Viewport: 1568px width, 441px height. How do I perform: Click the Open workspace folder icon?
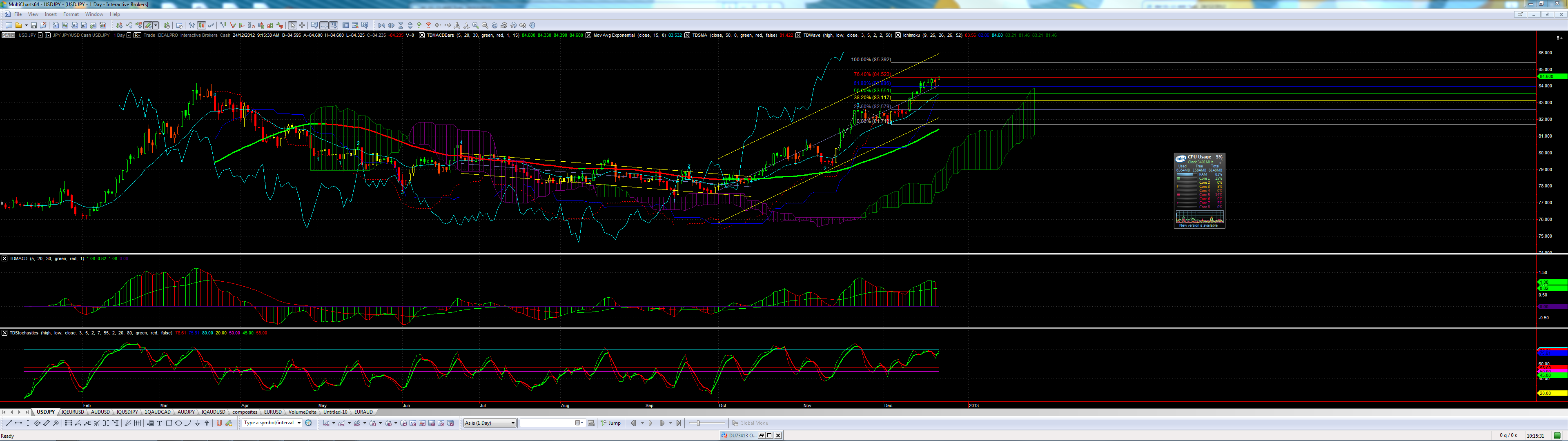pos(19,26)
